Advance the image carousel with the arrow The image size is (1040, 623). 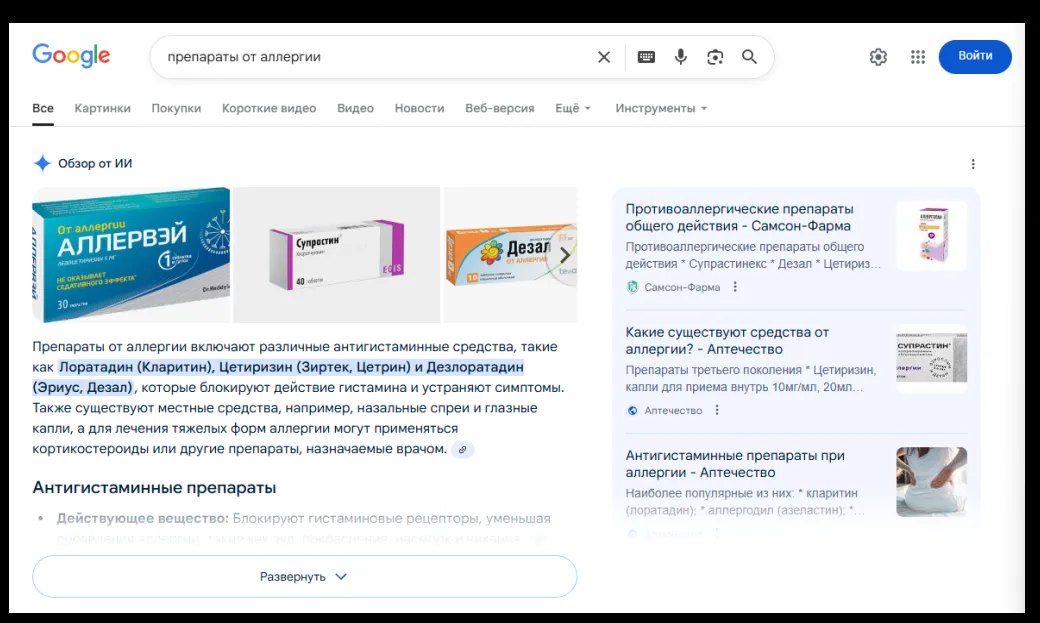[x=567, y=255]
